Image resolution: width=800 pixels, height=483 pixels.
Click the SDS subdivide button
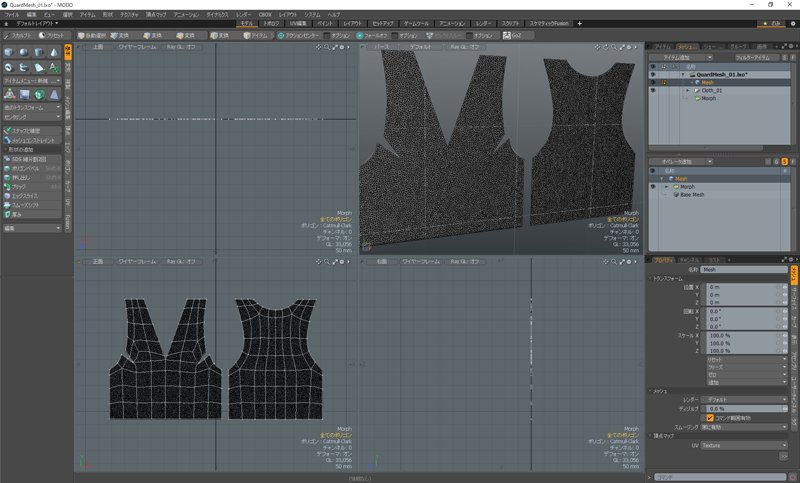tap(32, 159)
